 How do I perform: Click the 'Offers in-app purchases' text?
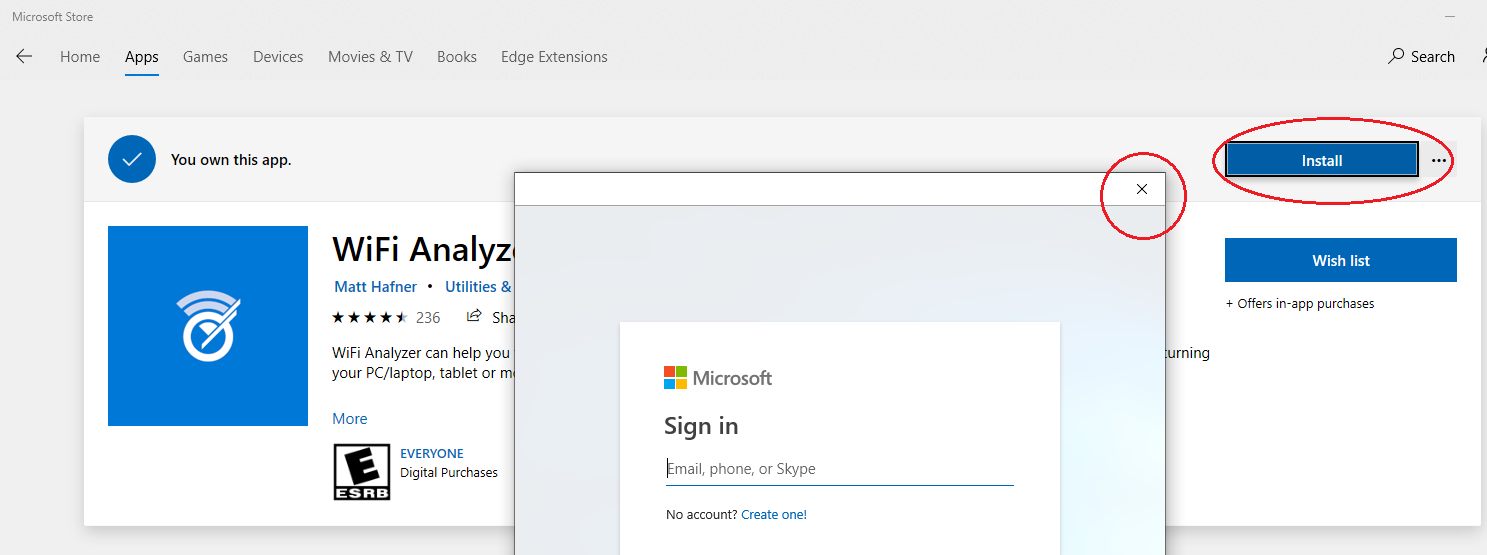[1300, 303]
